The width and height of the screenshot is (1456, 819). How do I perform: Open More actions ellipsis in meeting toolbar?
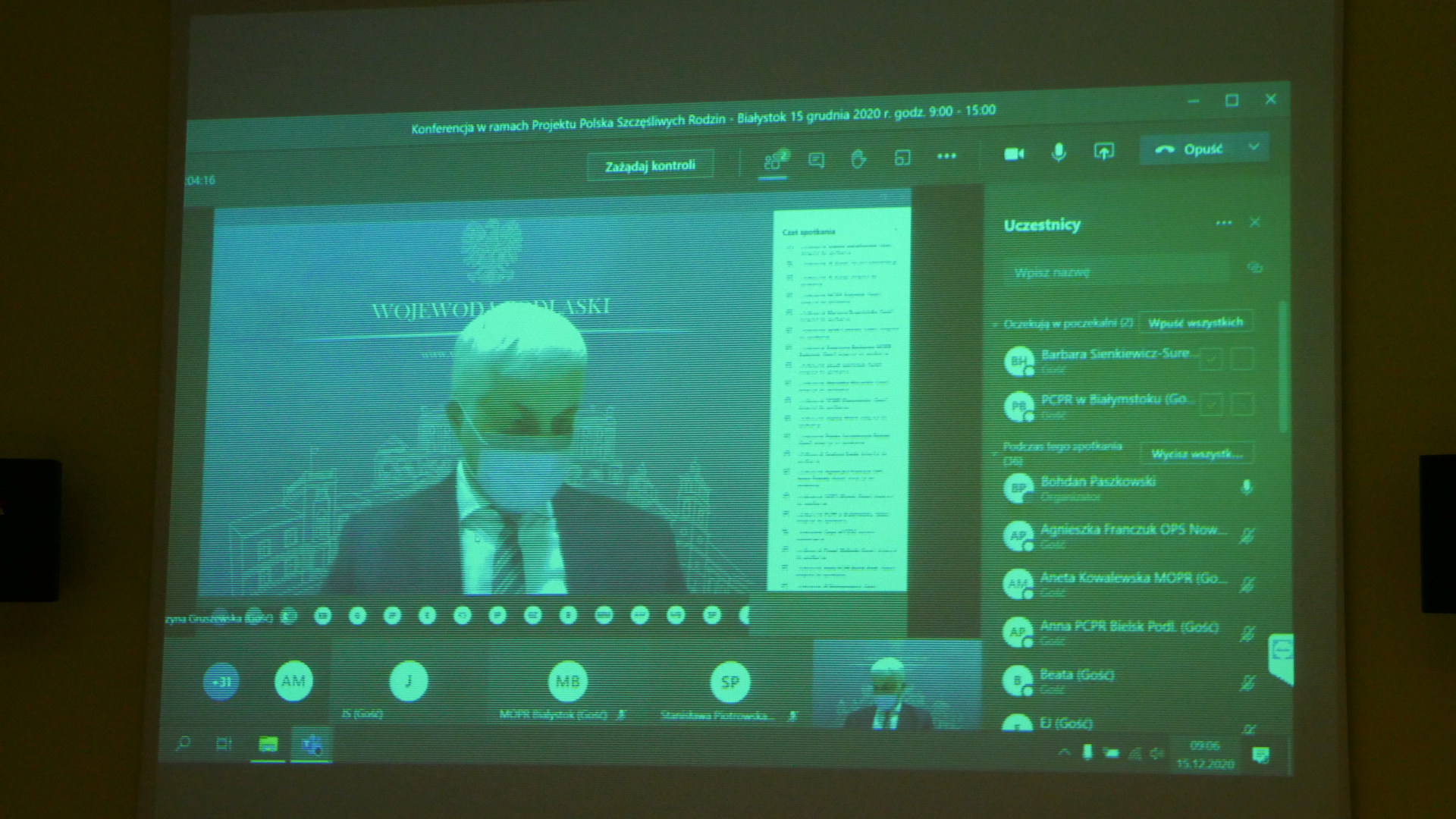click(x=946, y=156)
